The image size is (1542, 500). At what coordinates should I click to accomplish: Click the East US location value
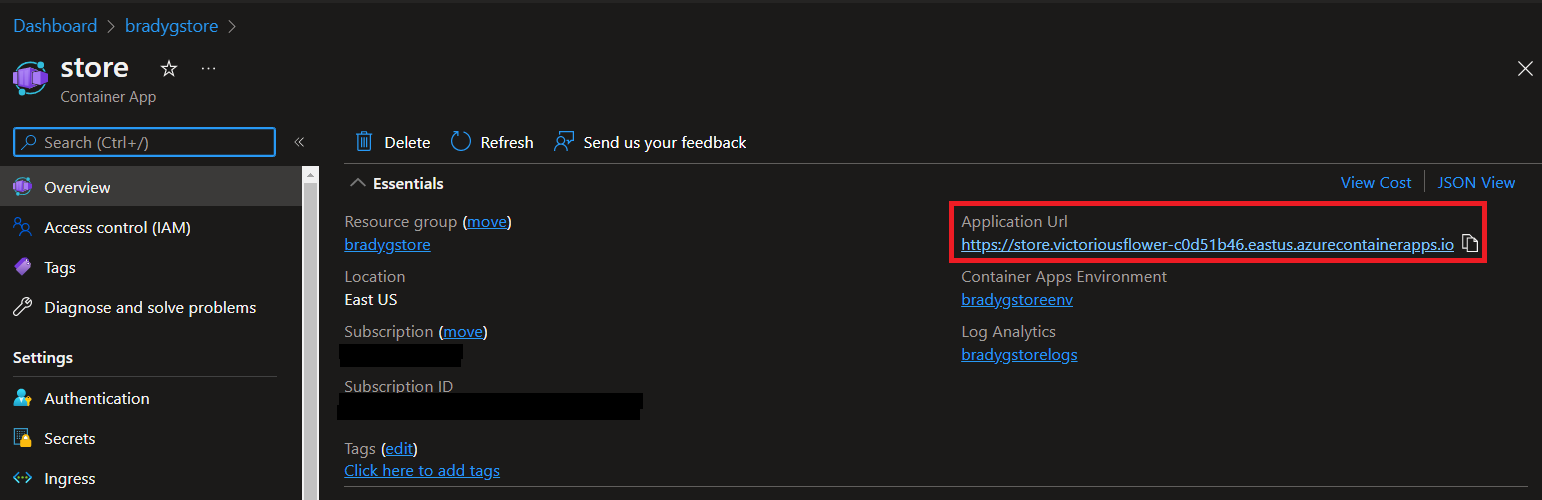click(372, 299)
